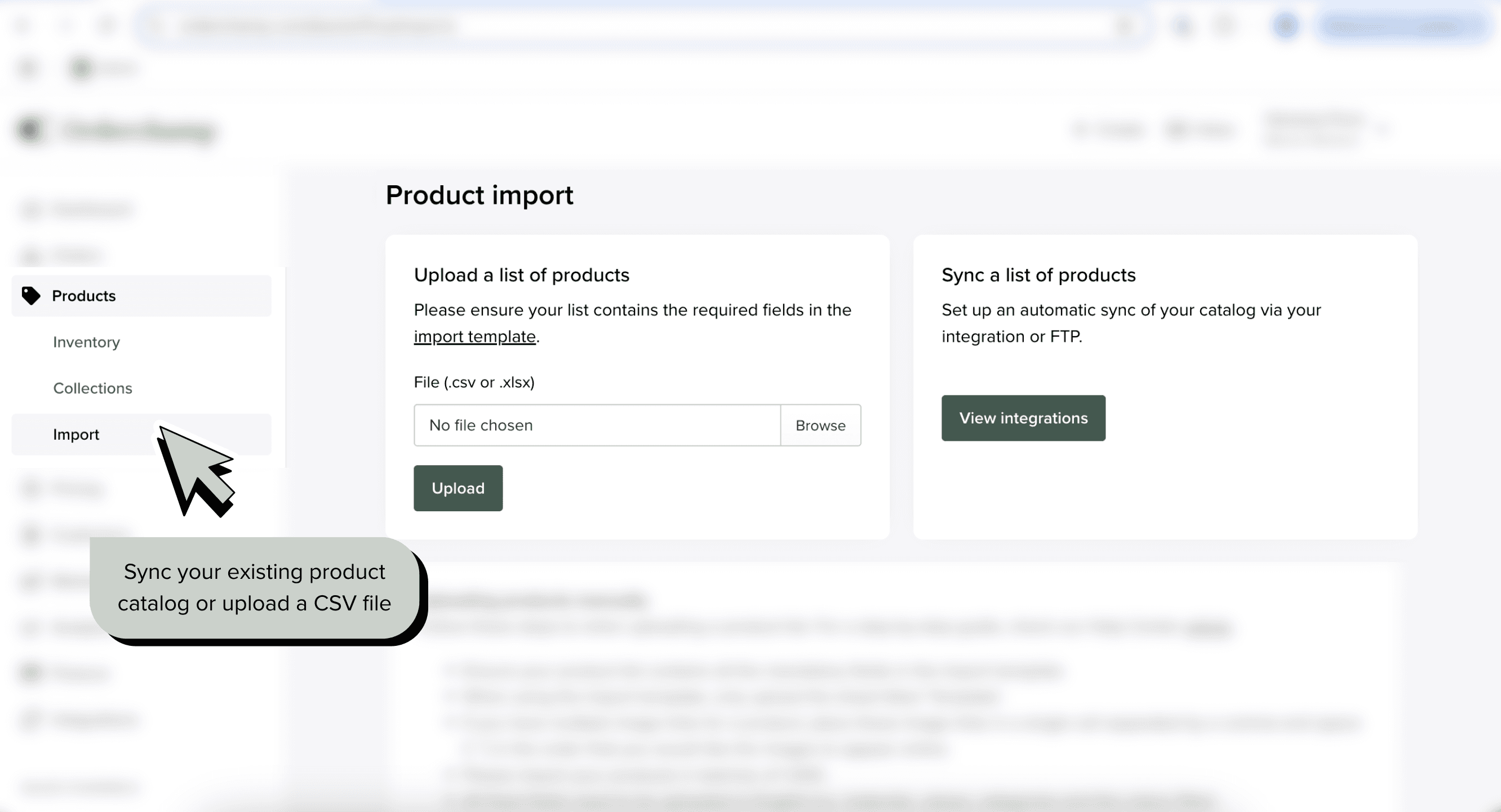Image resolution: width=1501 pixels, height=812 pixels.
Task: Reload the page via browser refresh icon
Action: [107, 26]
